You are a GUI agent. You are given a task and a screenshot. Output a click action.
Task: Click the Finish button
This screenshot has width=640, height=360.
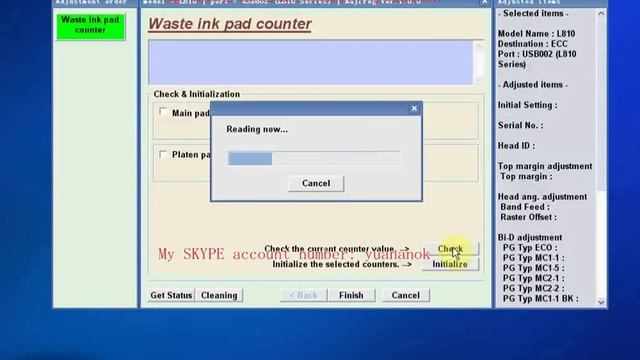(x=351, y=295)
